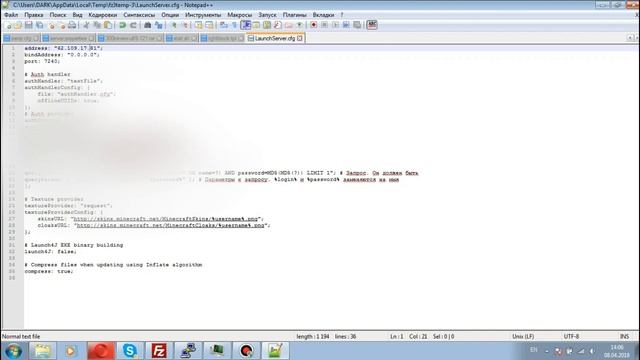Open Folder as Workspace icon
The image size is (640, 360).
point(289,25)
